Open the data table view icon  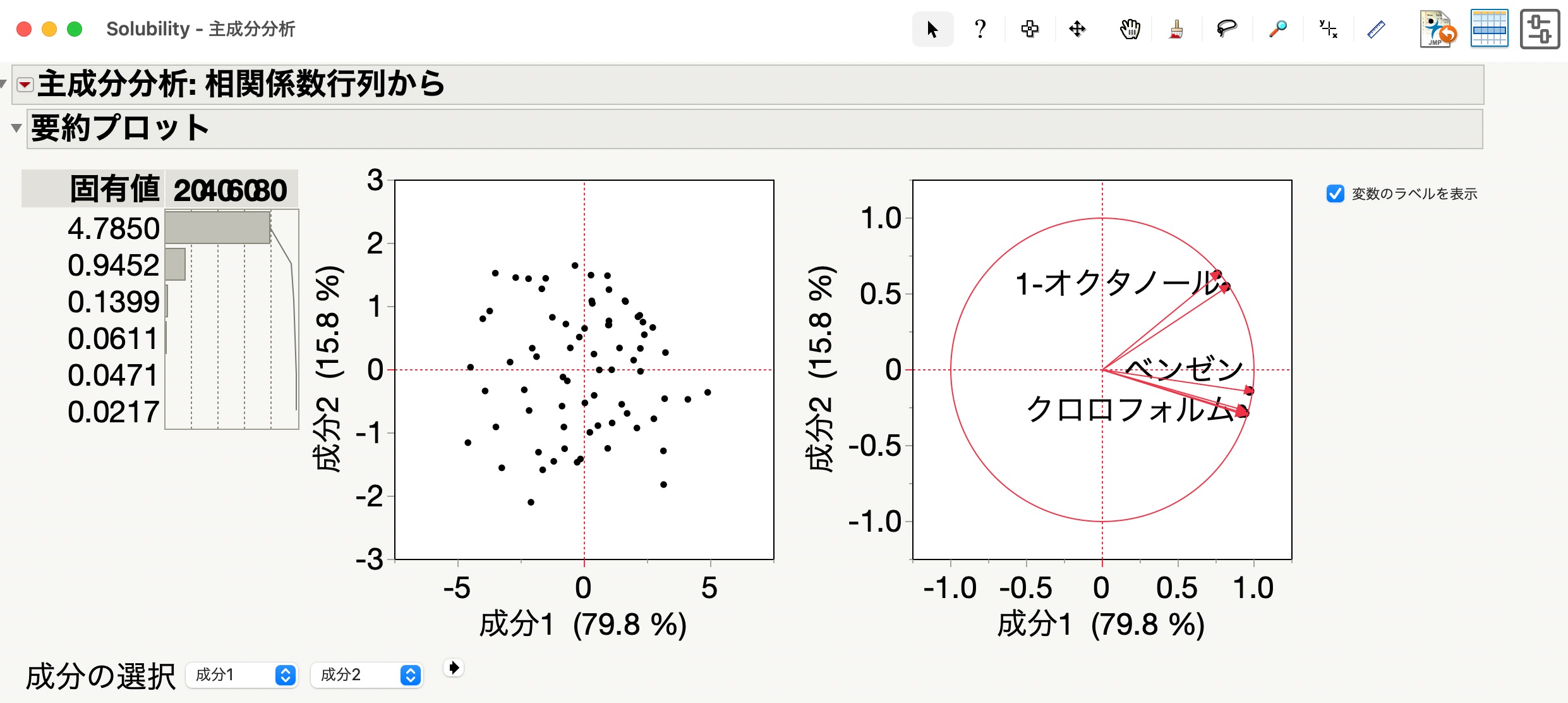tap(1489, 28)
